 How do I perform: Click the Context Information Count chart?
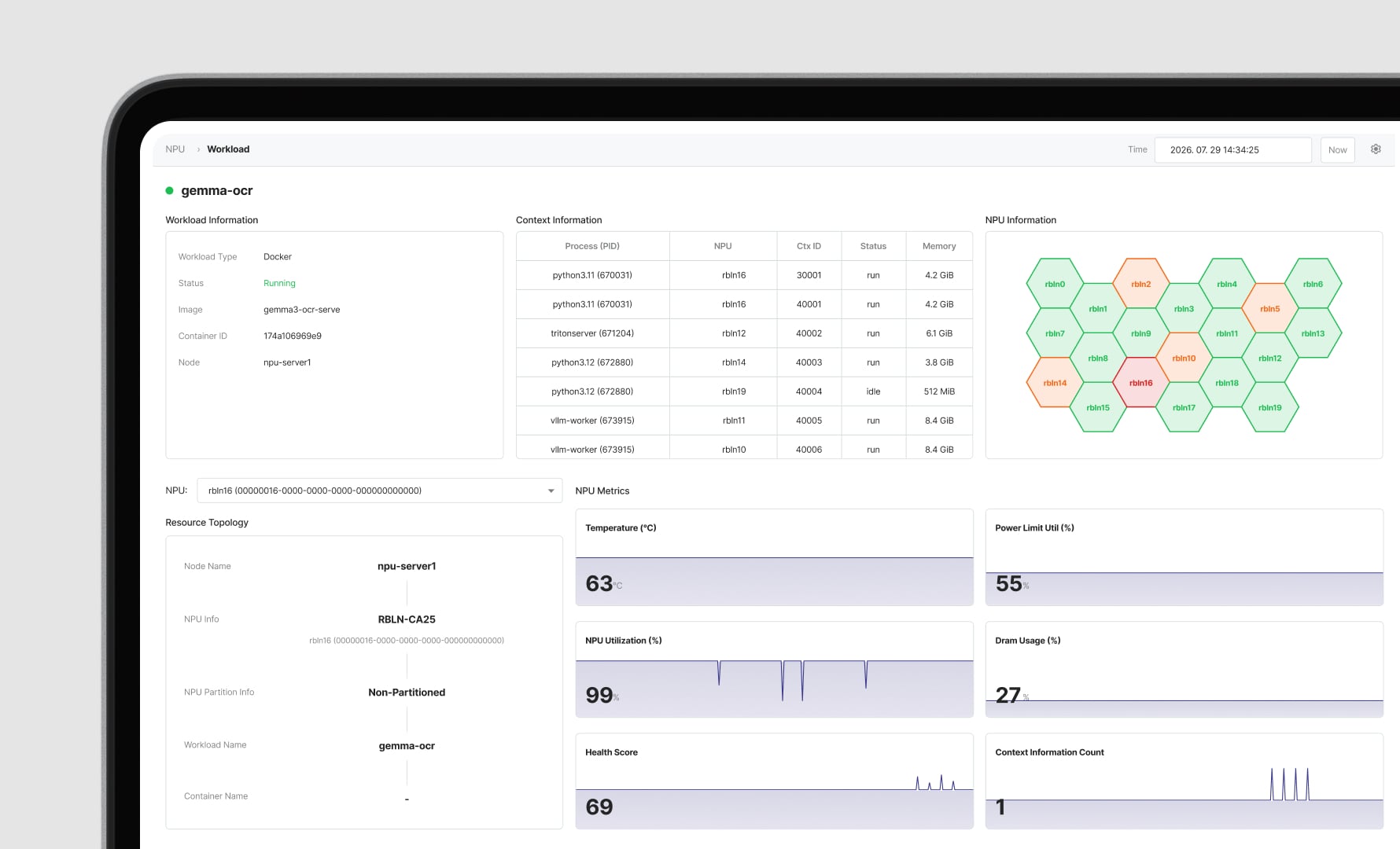1184,781
